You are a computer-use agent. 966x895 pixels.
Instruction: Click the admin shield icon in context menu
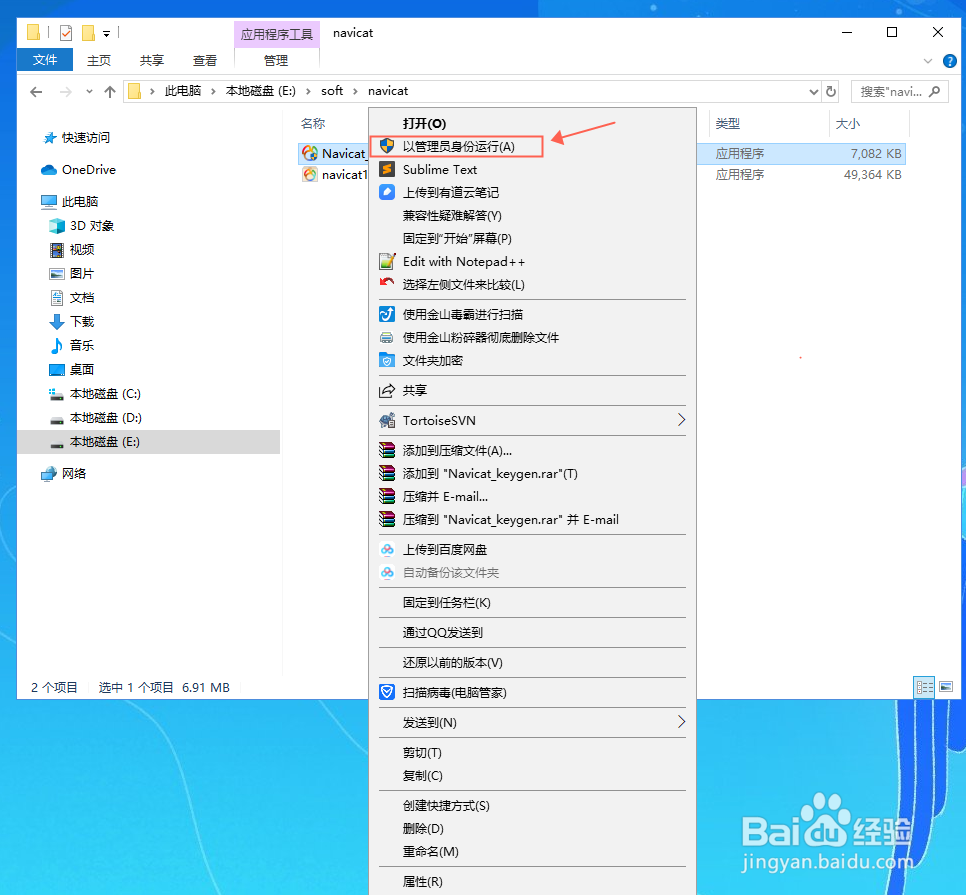click(x=387, y=146)
